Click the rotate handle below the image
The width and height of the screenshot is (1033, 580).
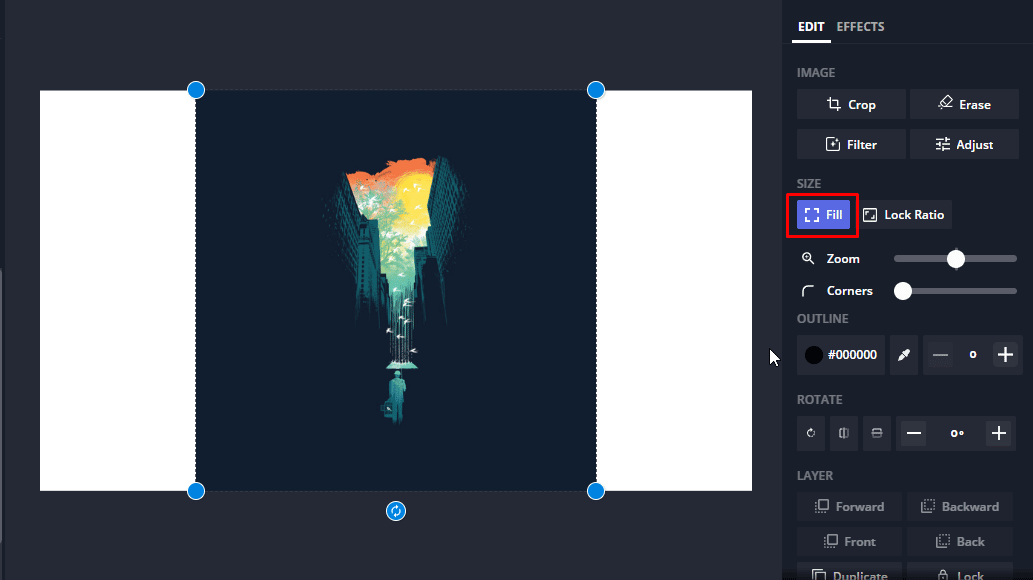tap(396, 511)
